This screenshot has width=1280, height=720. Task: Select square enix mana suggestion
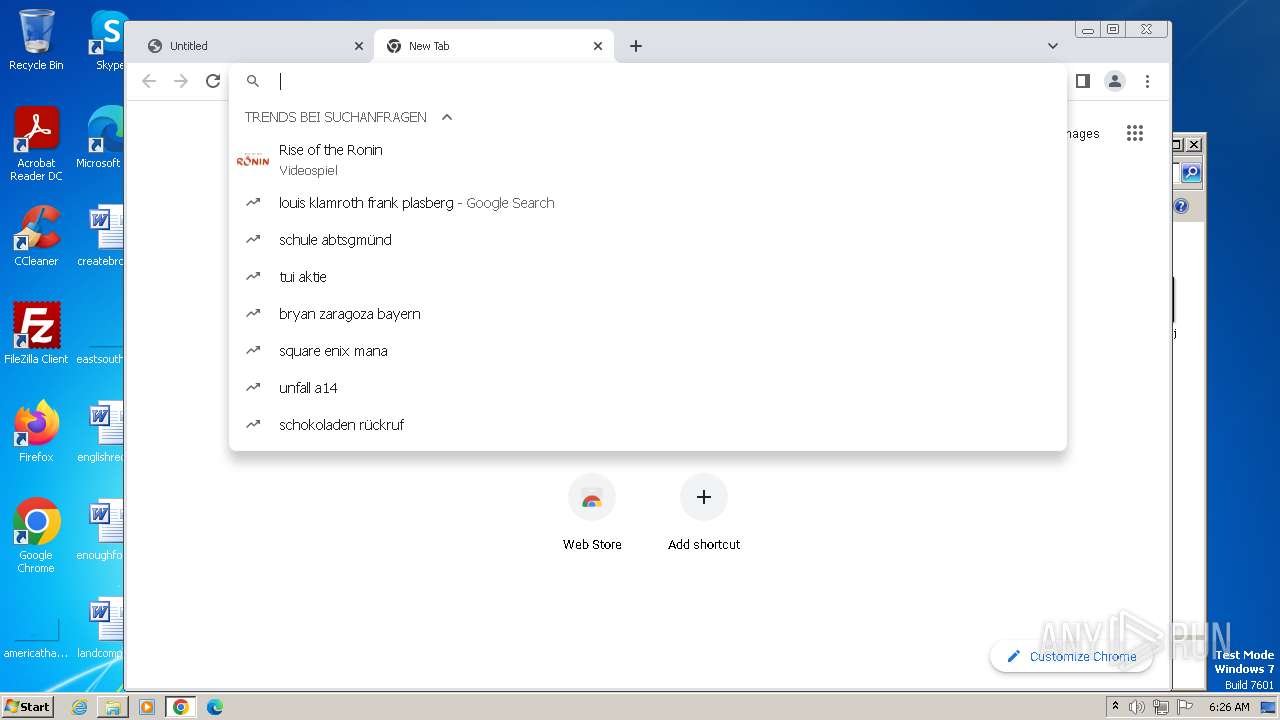point(648,351)
